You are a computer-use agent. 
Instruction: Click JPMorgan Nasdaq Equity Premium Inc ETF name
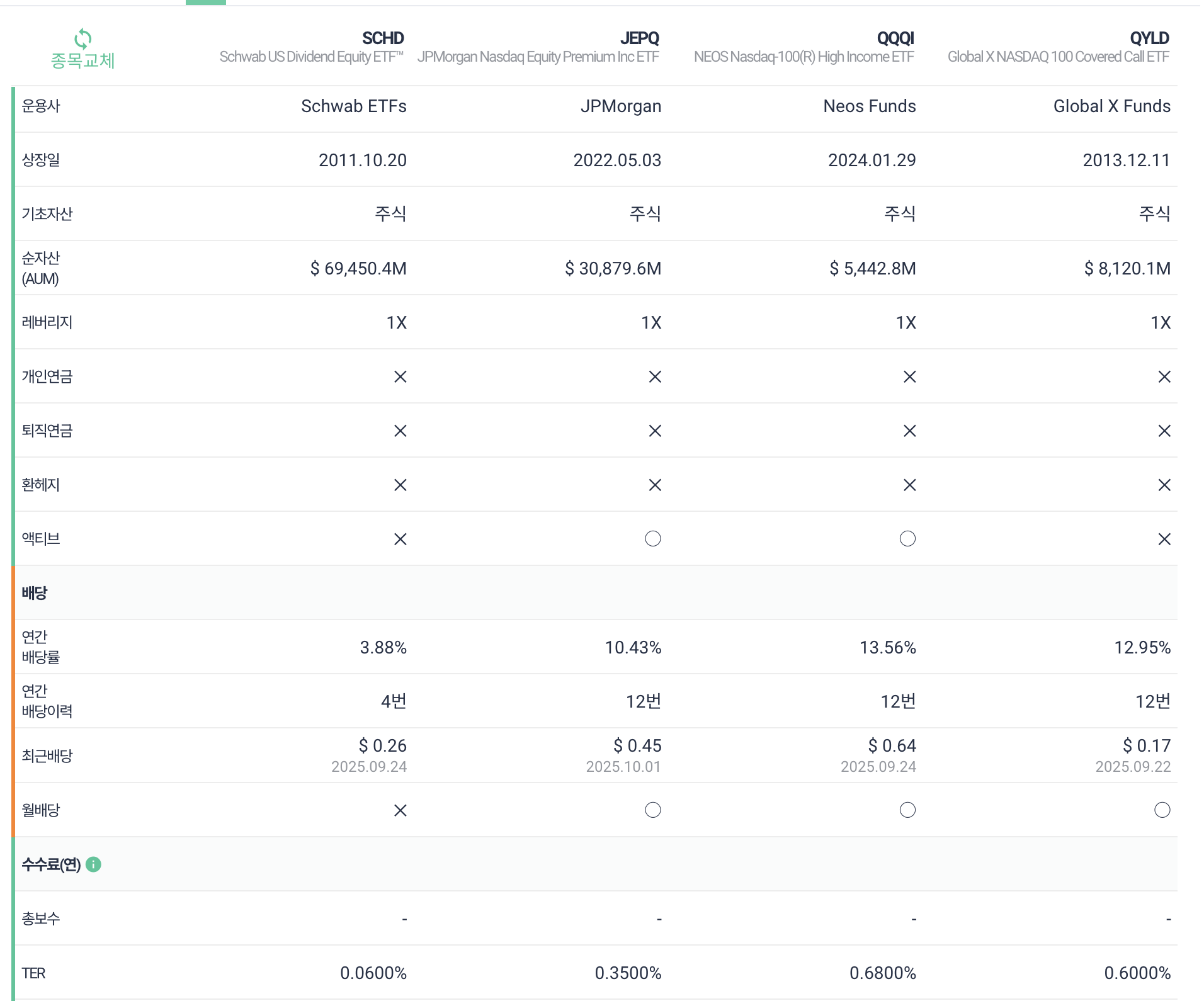538,57
